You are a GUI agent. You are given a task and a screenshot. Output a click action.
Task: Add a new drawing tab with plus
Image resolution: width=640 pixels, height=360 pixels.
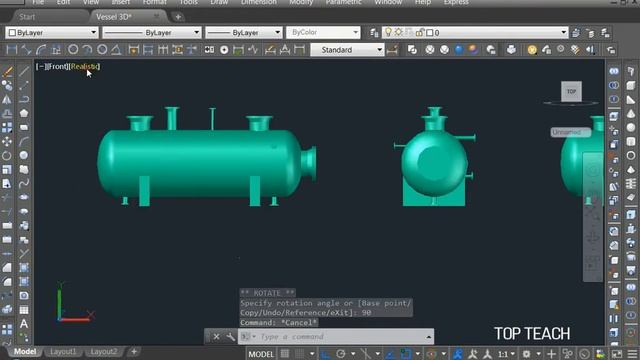(x=178, y=17)
